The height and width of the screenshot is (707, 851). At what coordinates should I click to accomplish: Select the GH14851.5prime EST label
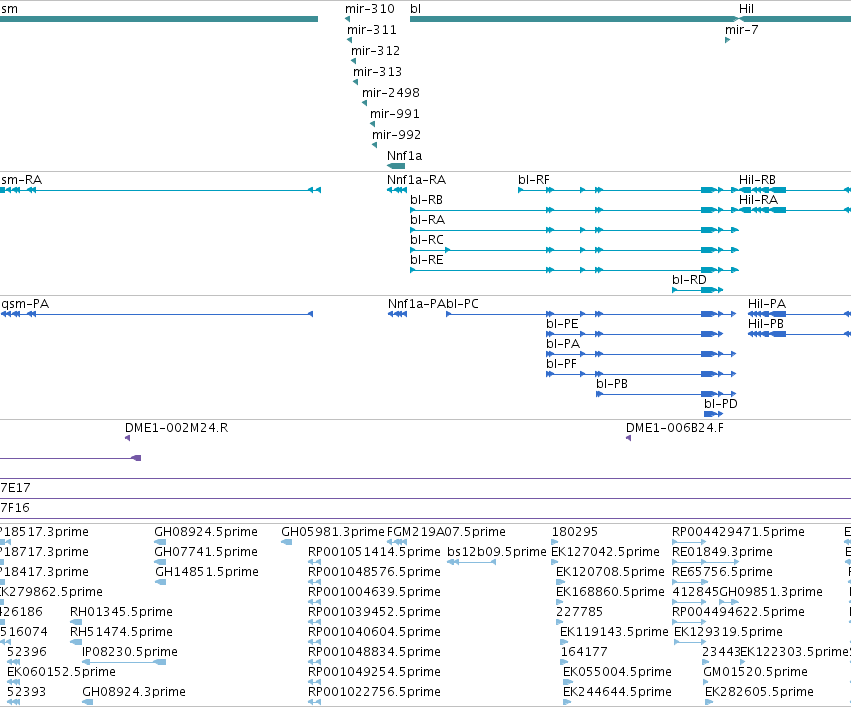coord(207,572)
